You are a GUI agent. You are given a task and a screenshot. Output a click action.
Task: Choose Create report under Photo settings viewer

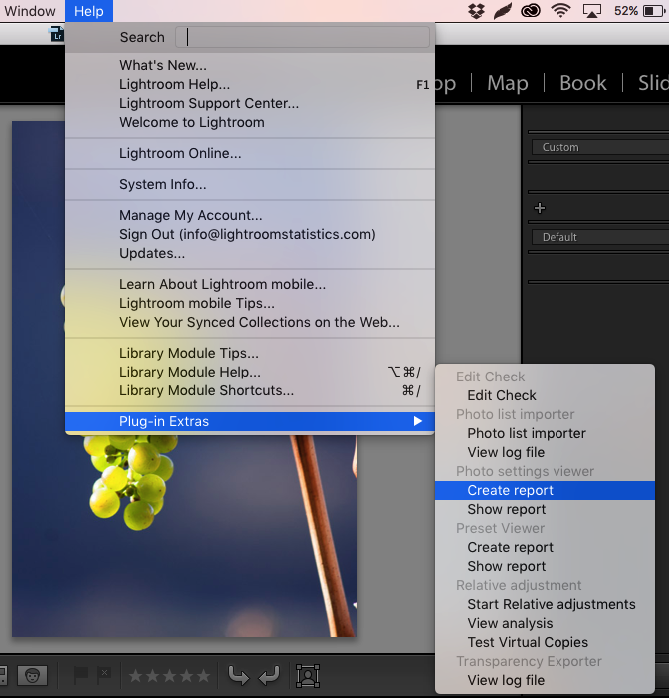pyautogui.click(x=545, y=490)
